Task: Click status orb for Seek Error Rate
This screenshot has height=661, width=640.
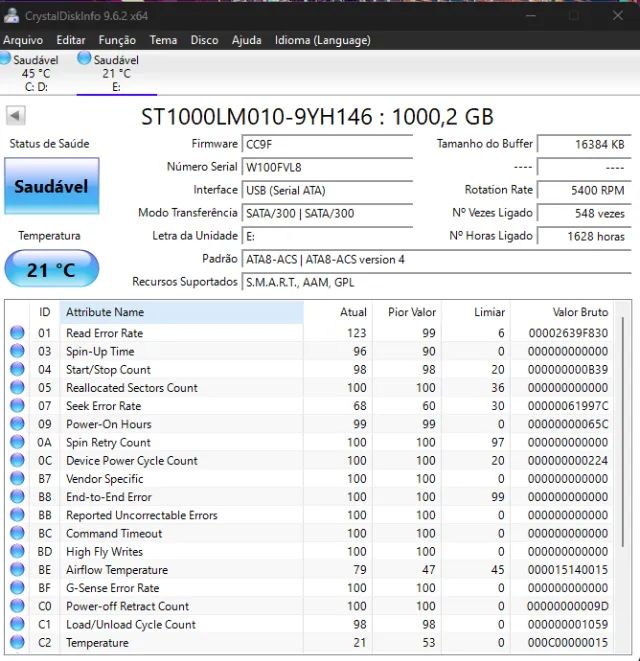Action: (17, 406)
